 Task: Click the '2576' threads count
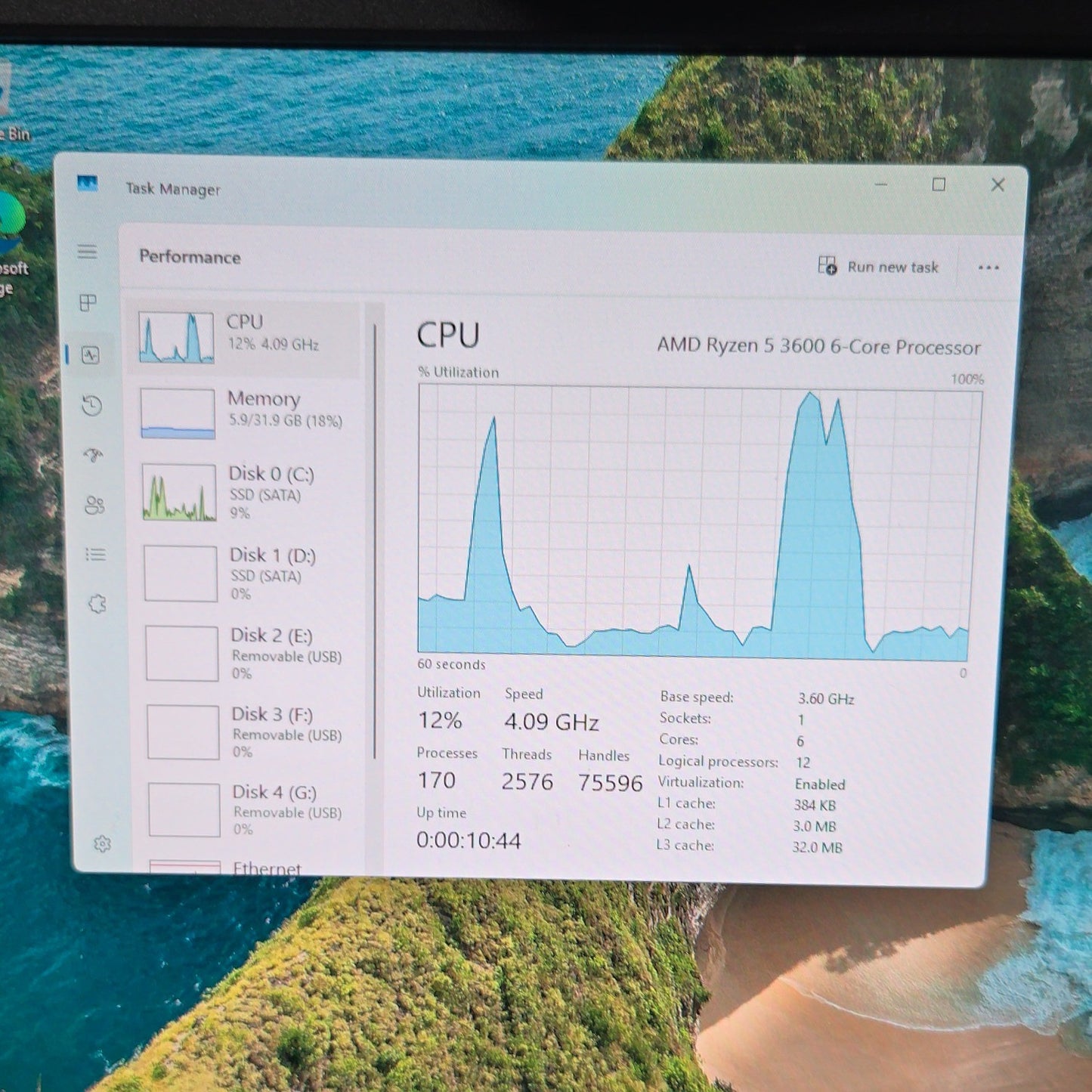click(527, 781)
